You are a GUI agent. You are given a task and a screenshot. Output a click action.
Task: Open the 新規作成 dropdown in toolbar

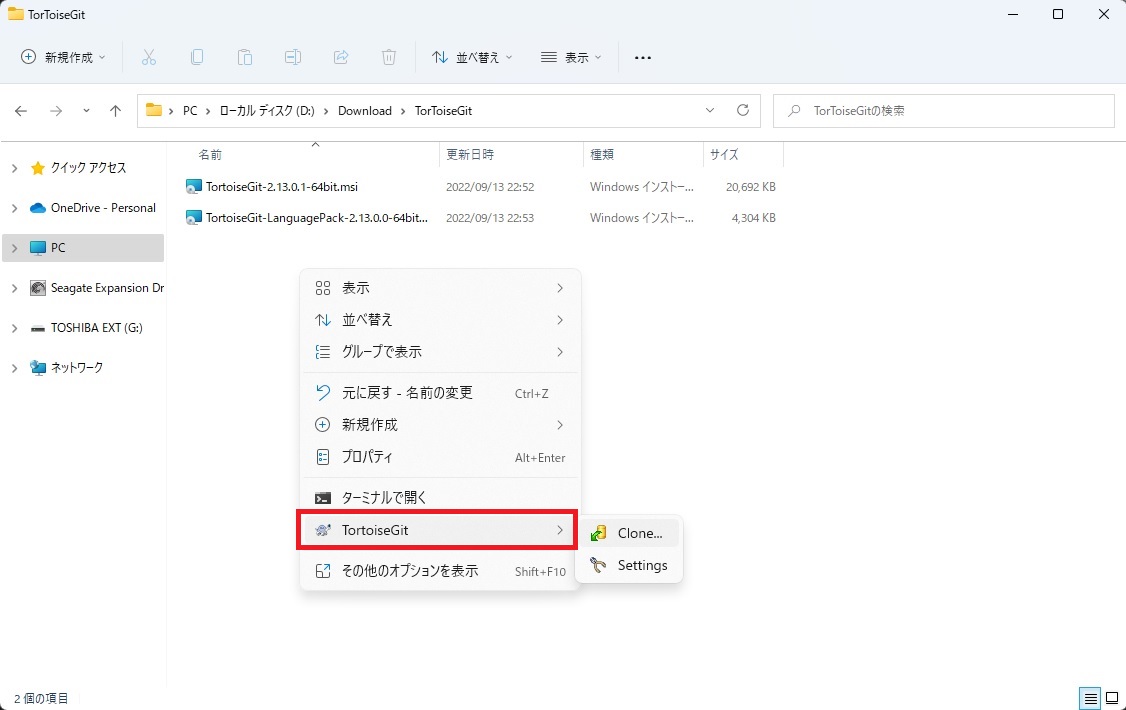[63, 57]
